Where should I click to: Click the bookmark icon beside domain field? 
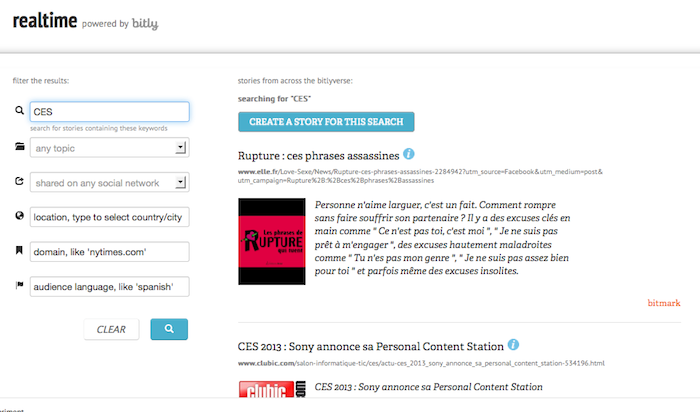coord(19,251)
